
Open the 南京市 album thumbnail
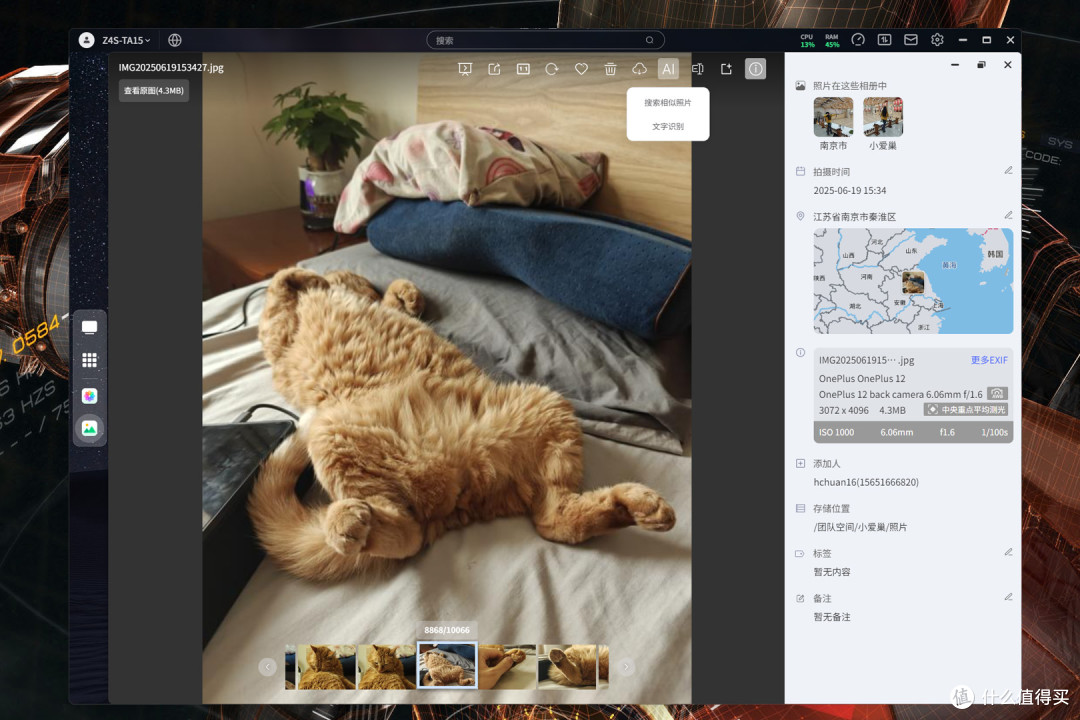pyautogui.click(x=833, y=117)
